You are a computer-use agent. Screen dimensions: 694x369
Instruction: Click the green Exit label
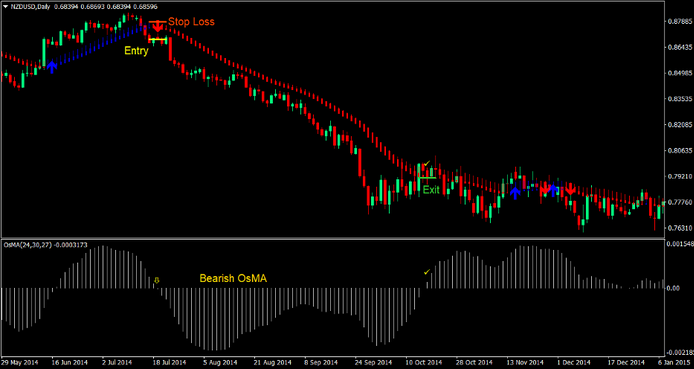point(431,190)
